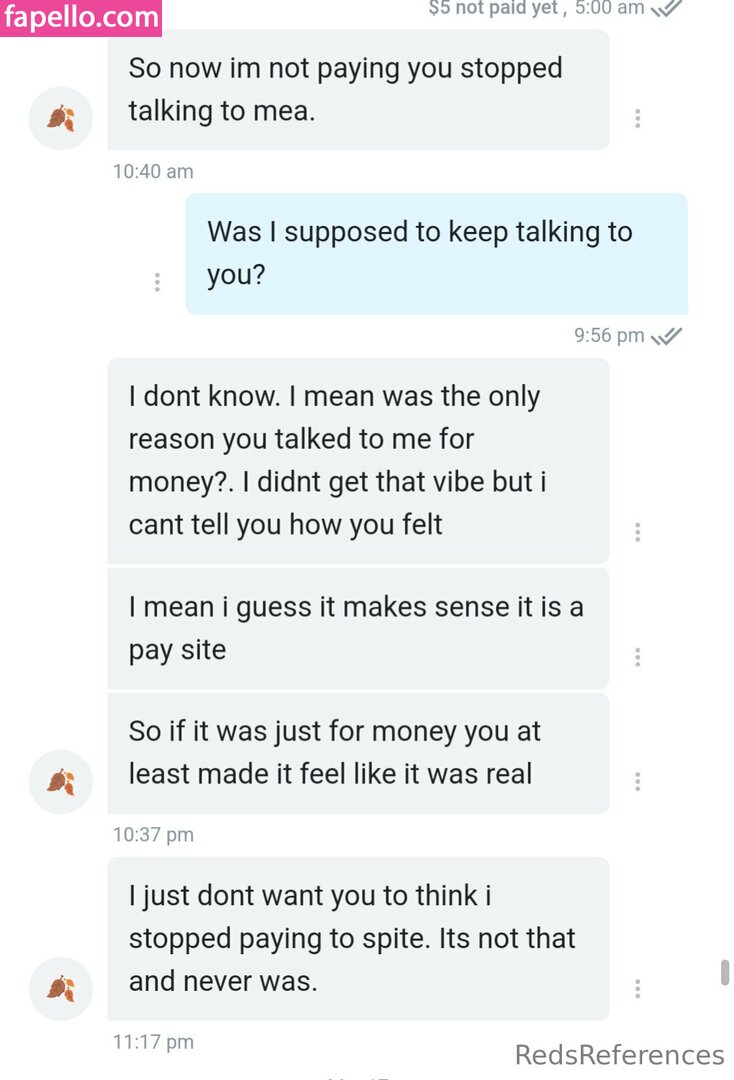Tap the "So now im not paying" message
This screenshot has width=734, height=1080.
tap(358, 89)
